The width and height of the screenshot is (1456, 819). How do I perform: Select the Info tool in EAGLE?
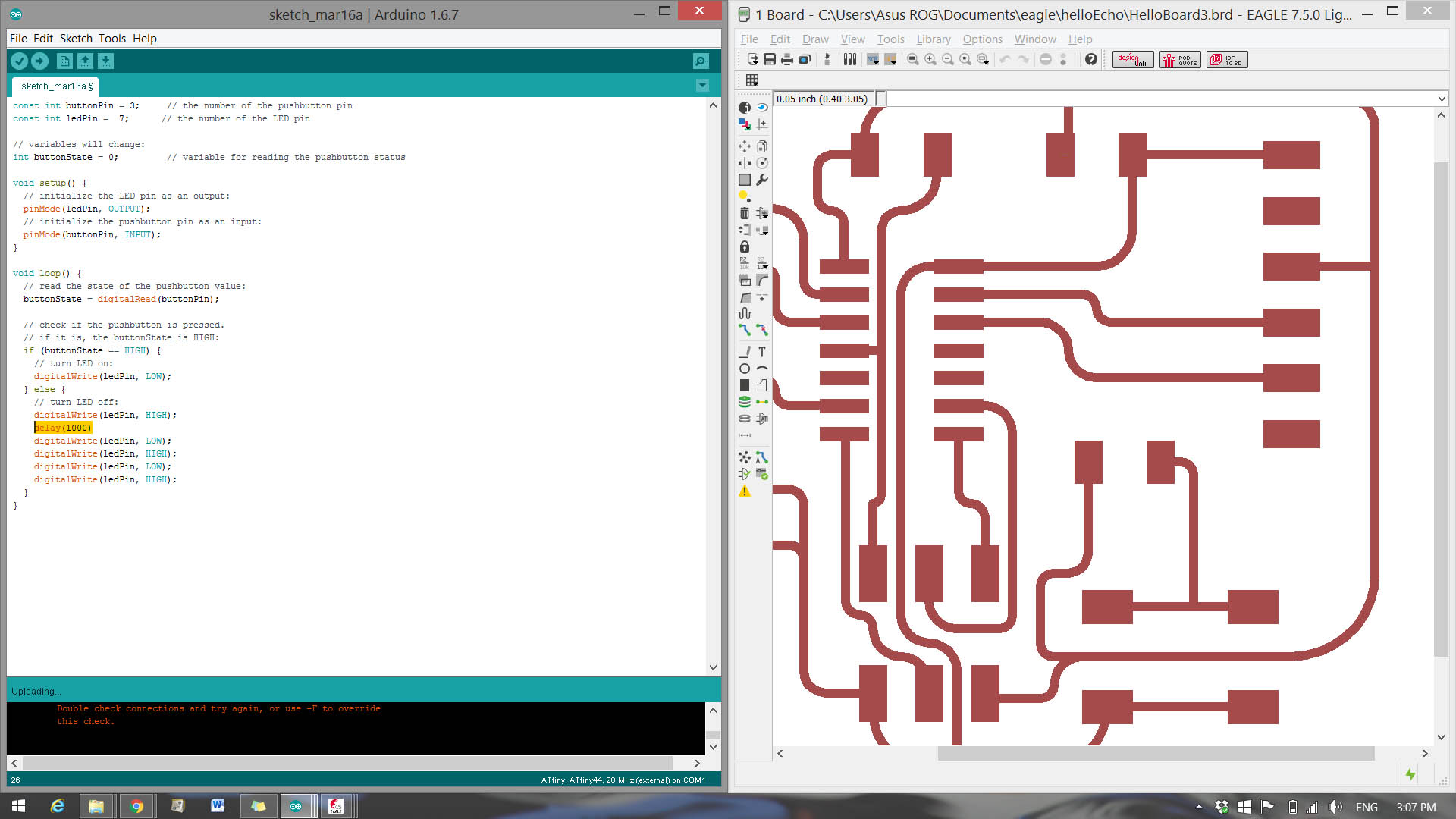point(745,108)
